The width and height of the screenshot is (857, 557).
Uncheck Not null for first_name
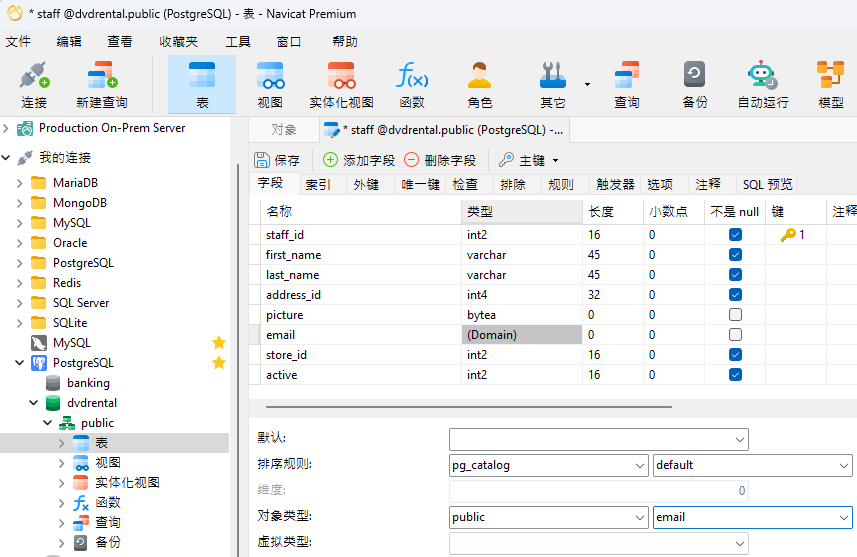(735, 255)
